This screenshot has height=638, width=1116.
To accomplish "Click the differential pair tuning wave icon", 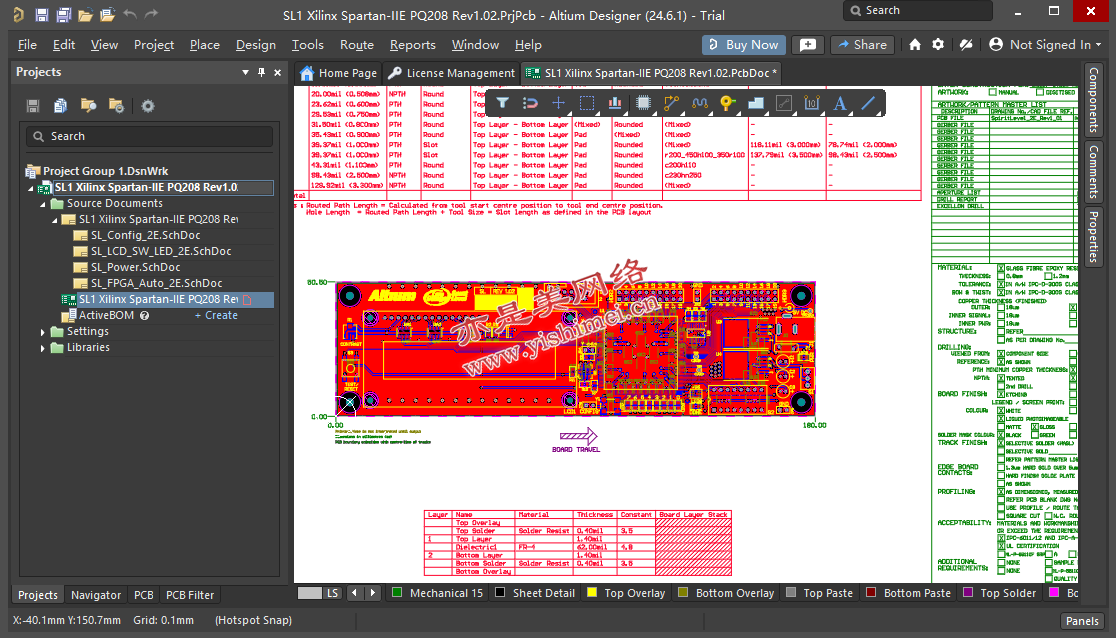I will (700, 103).
